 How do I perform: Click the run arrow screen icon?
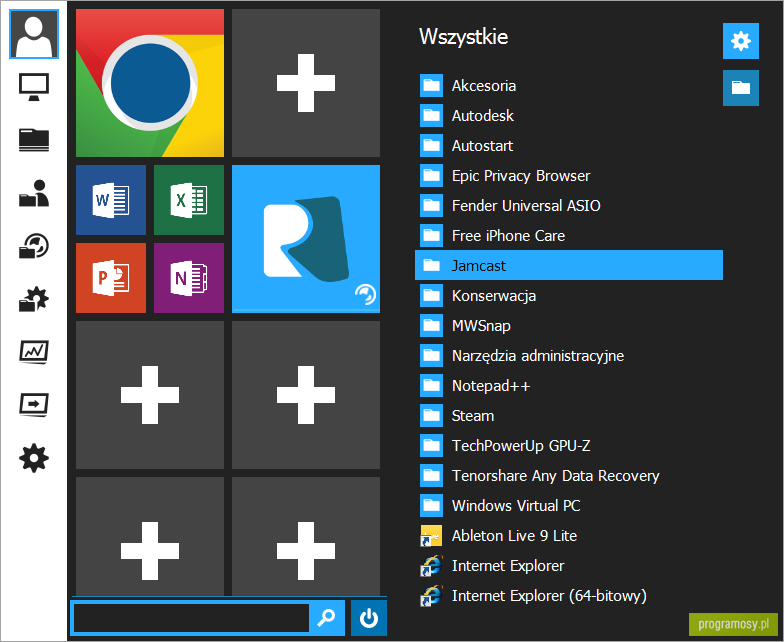tap(34, 404)
